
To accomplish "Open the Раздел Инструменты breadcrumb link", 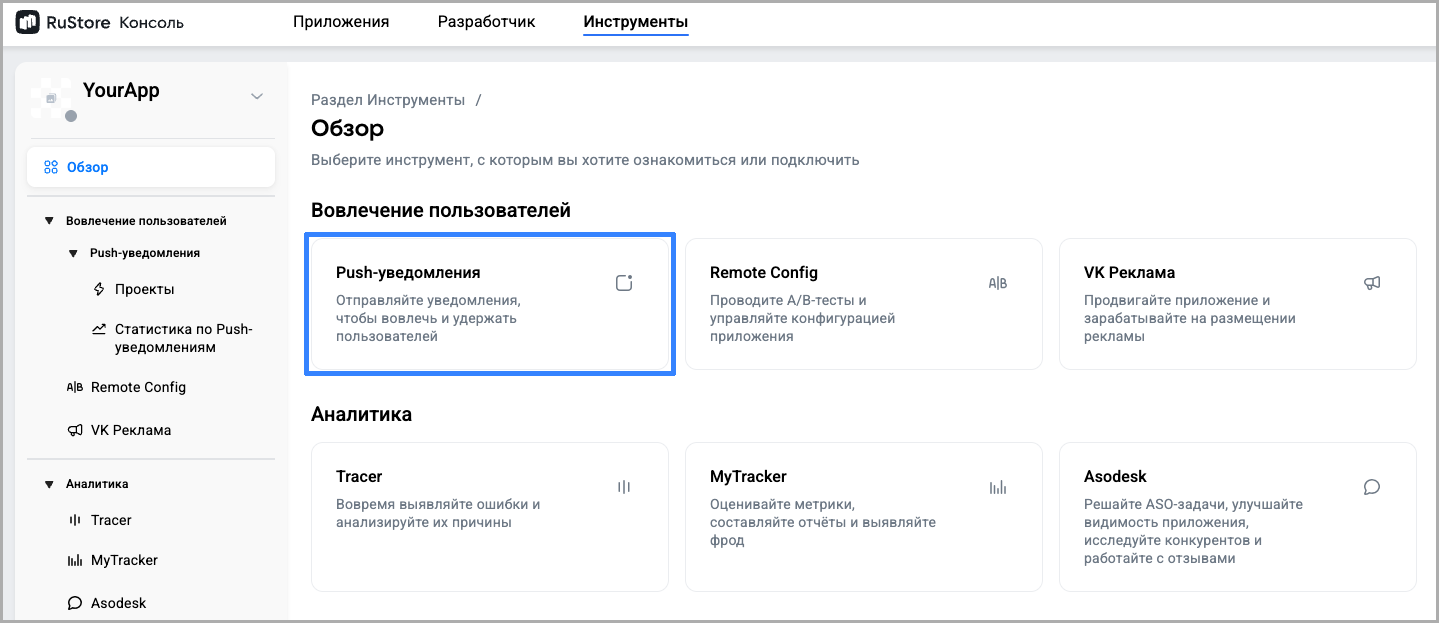I will 388,100.
